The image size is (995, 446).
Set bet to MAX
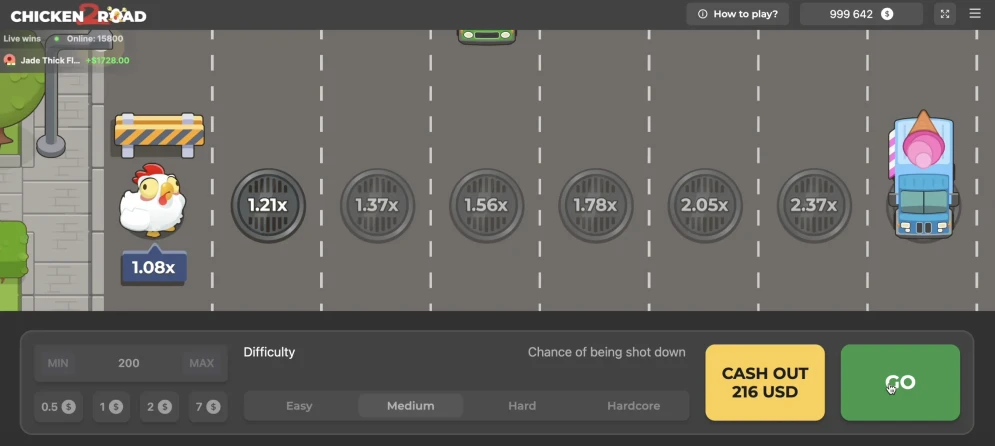pyautogui.click(x=201, y=363)
